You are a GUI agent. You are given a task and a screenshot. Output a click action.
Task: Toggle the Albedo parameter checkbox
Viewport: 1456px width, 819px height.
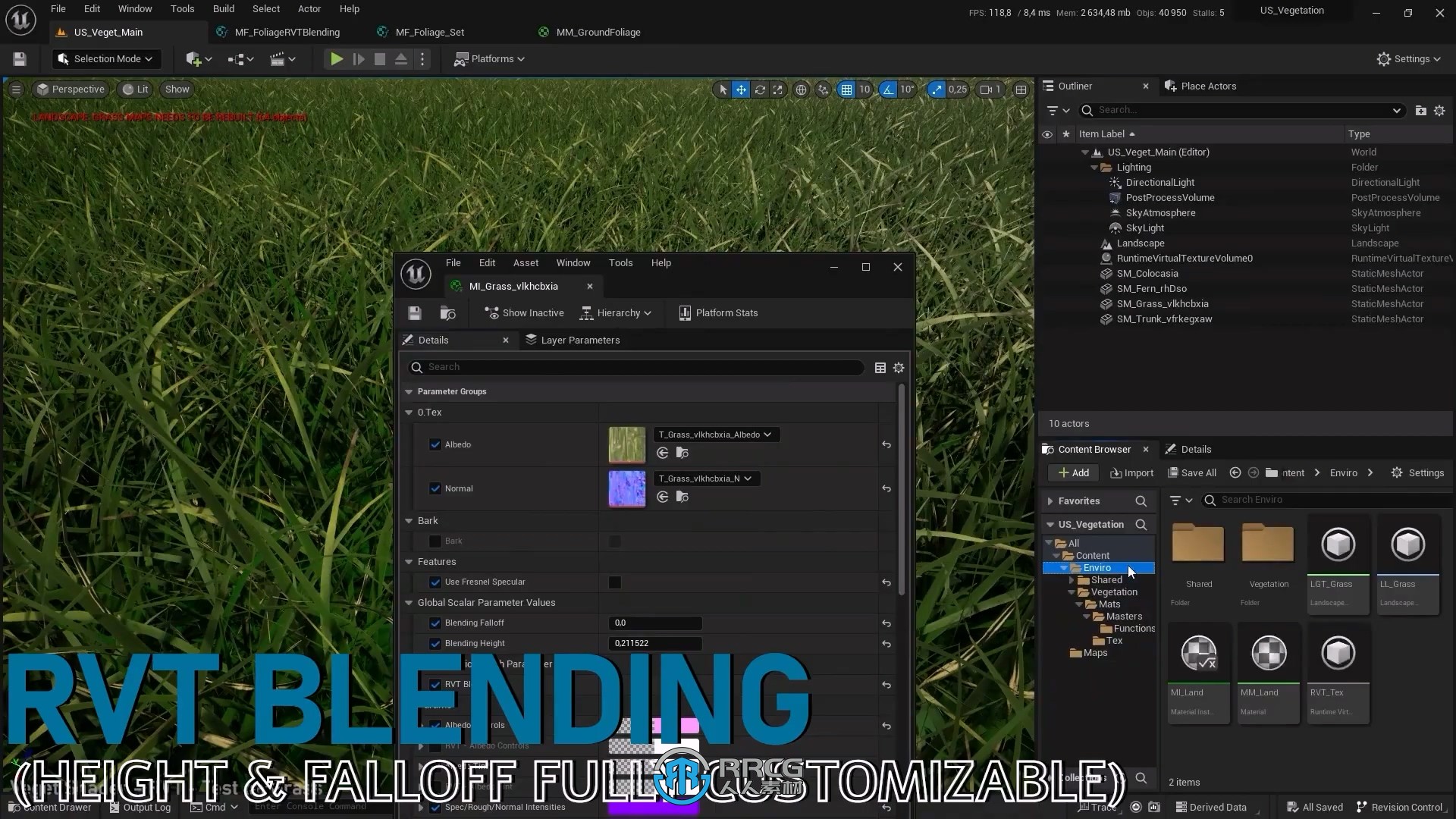(x=435, y=444)
